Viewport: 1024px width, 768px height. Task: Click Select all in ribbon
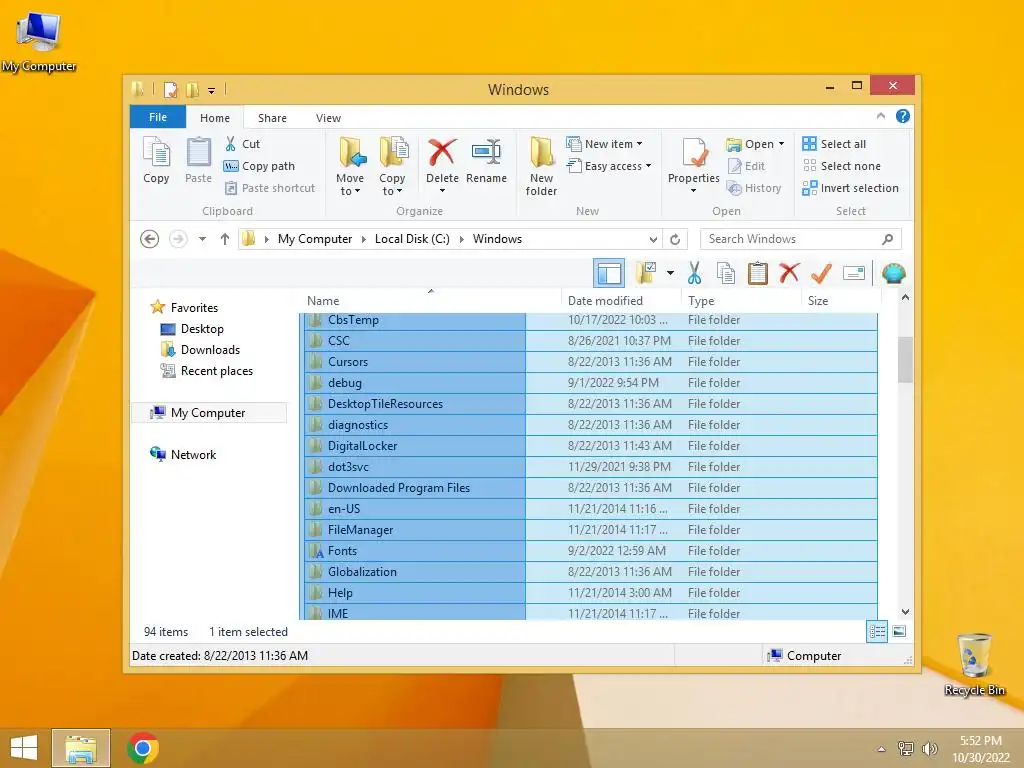(835, 144)
